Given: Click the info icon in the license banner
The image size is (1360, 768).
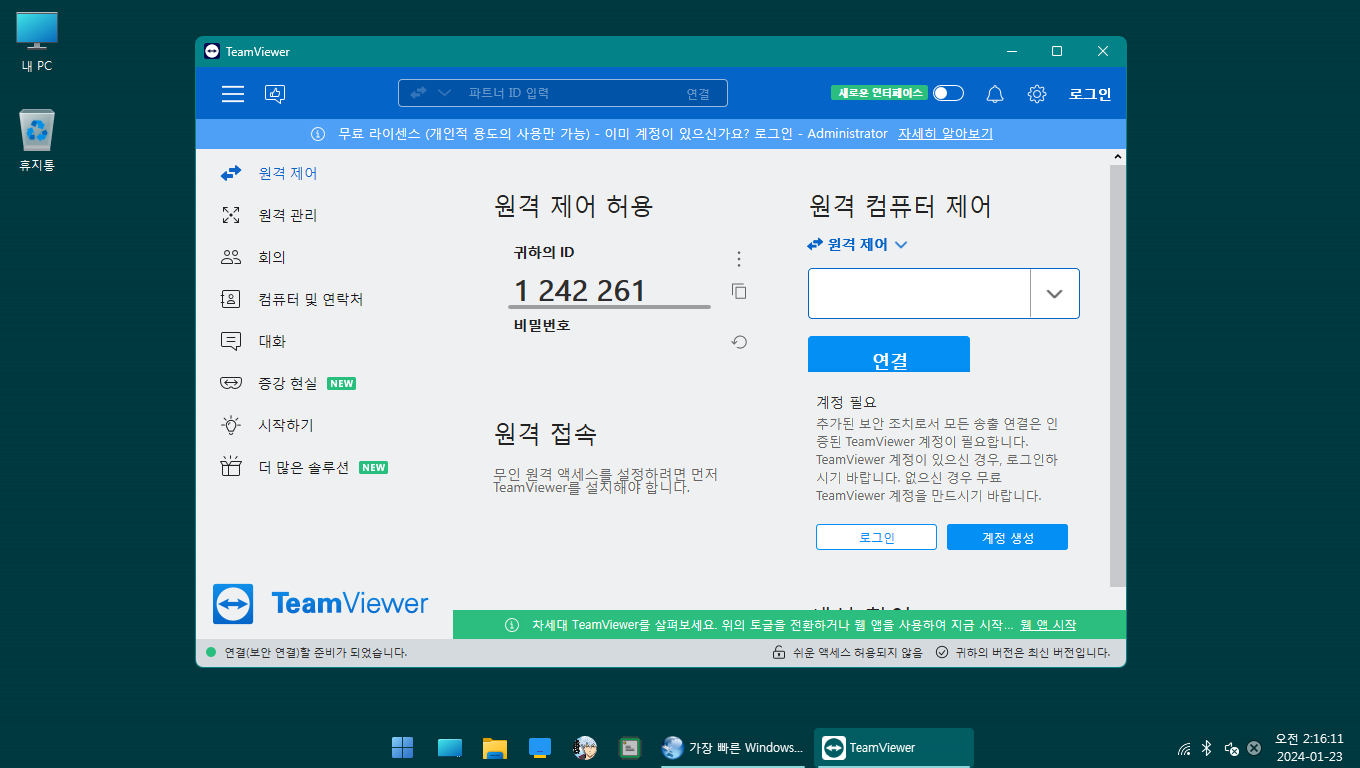Looking at the screenshot, I should (318, 134).
